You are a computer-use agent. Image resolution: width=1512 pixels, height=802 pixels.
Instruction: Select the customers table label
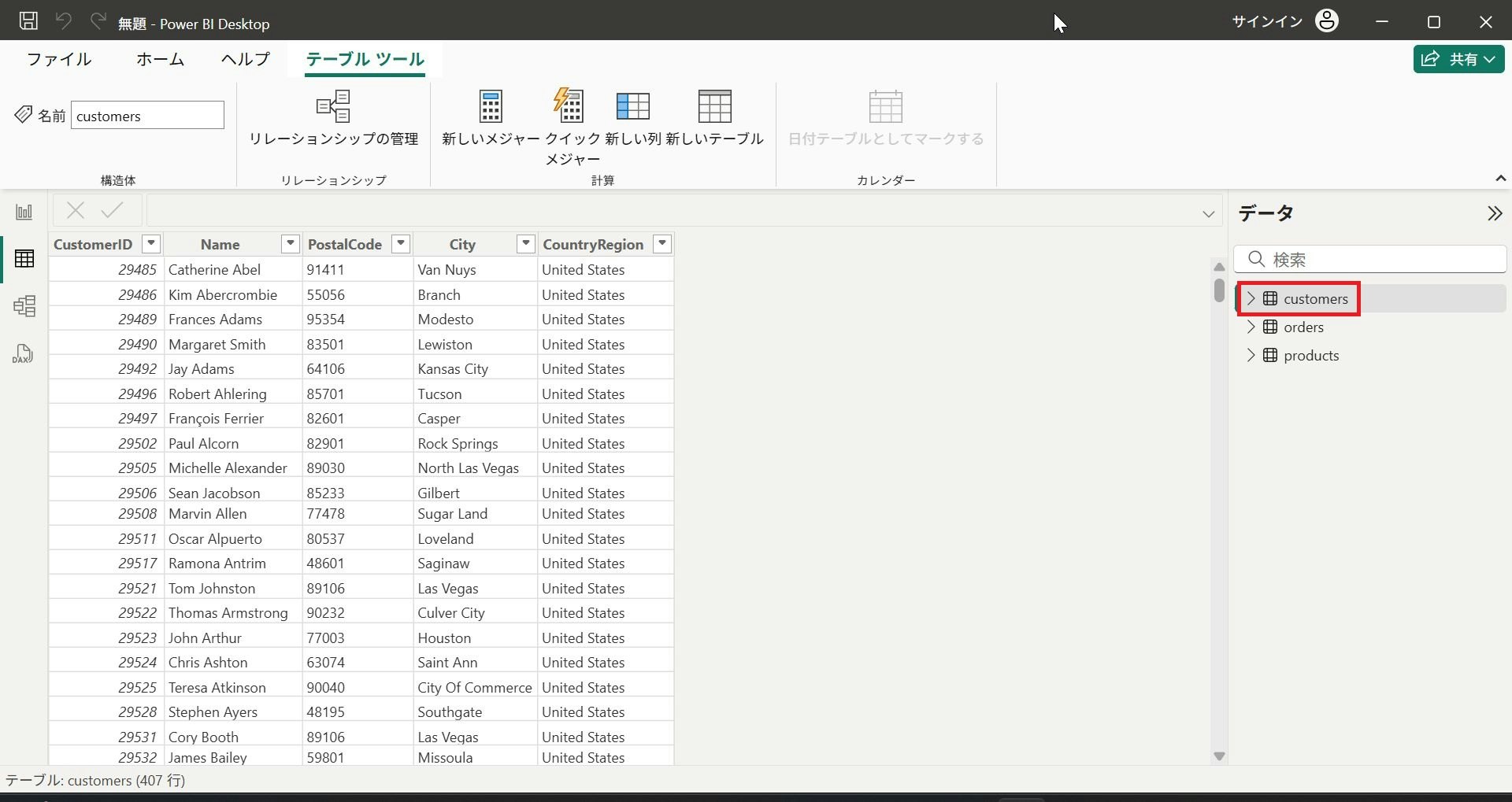tap(1315, 298)
